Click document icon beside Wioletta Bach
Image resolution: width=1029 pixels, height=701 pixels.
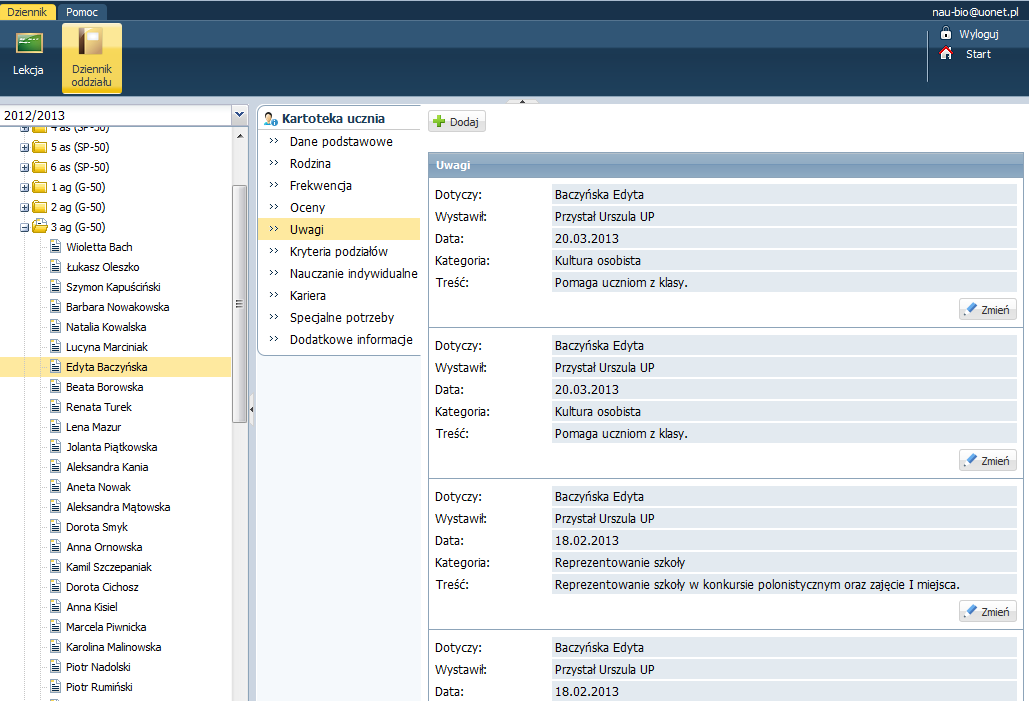[56, 247]
